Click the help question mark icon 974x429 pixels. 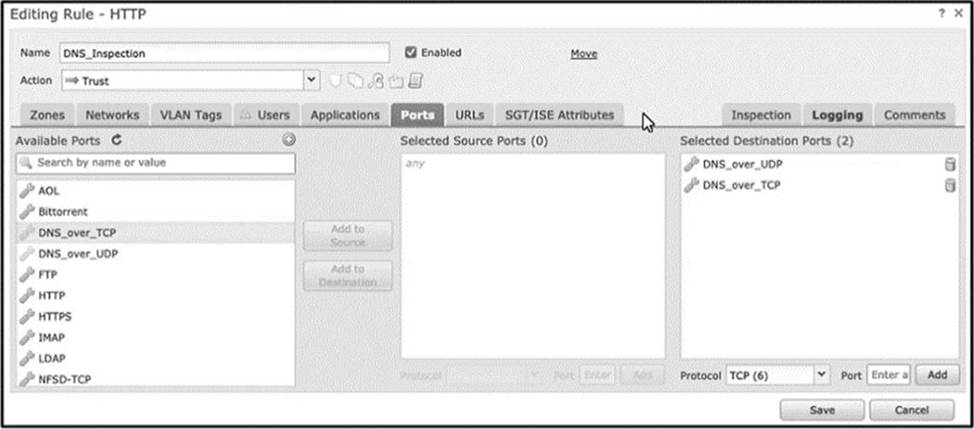pos(942,14)
